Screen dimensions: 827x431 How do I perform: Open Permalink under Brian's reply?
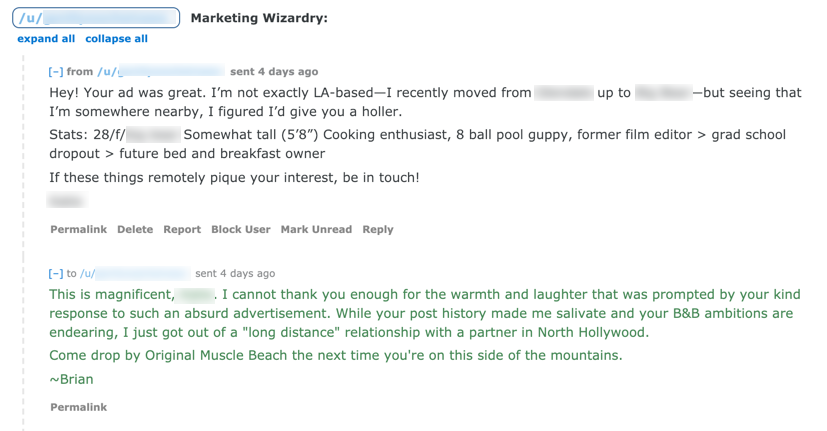pos(78,407)
